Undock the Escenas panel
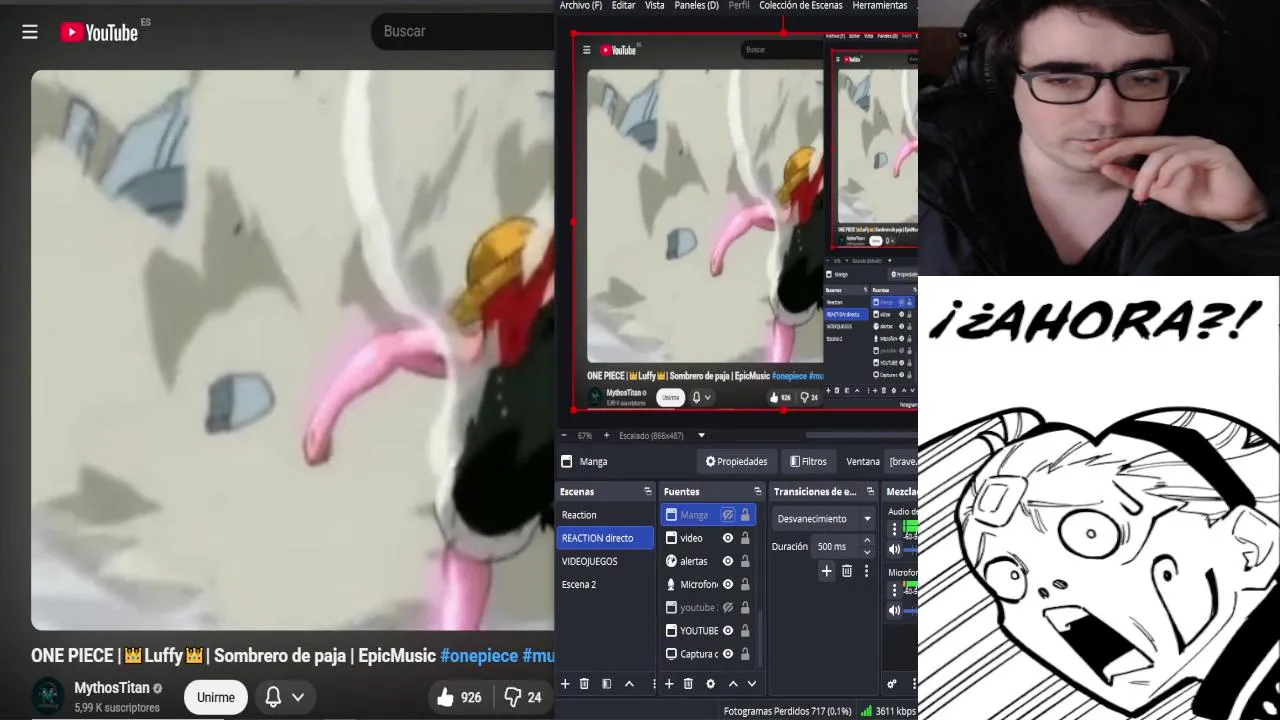This screenshot has height=720, width=1280. (x=647, y=491)
